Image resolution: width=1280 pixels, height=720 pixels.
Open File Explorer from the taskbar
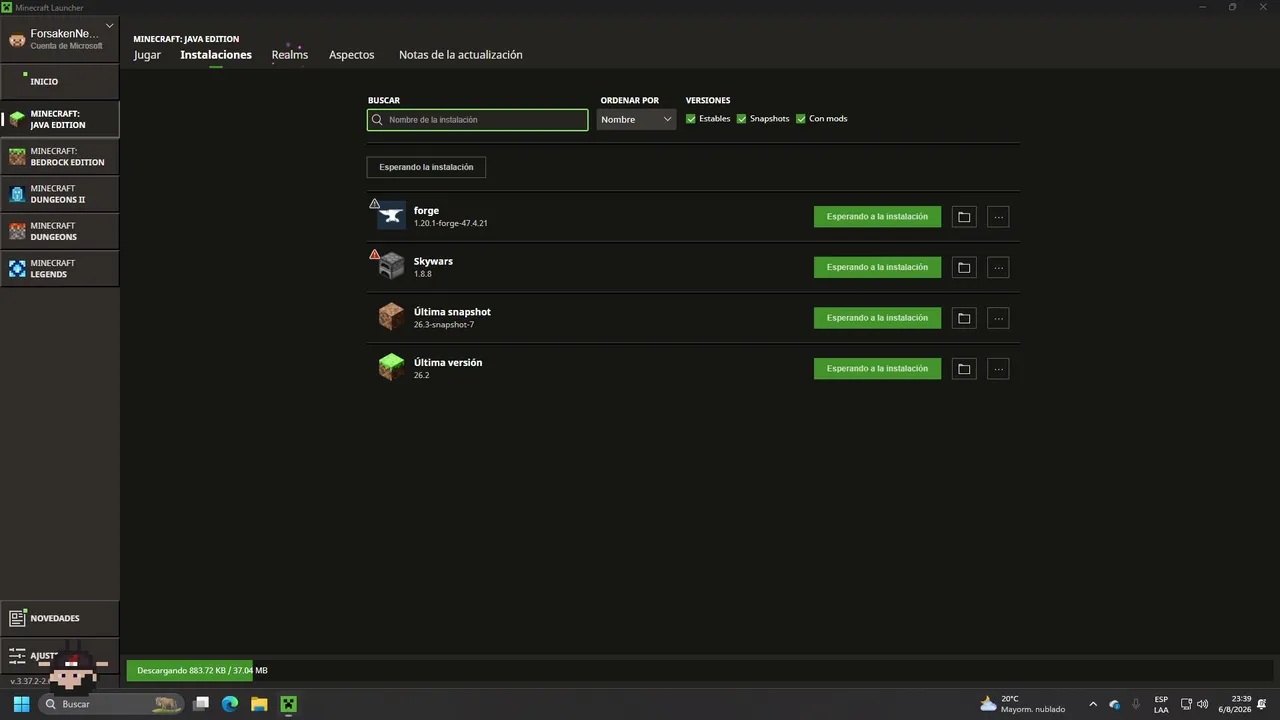[259, 704]
